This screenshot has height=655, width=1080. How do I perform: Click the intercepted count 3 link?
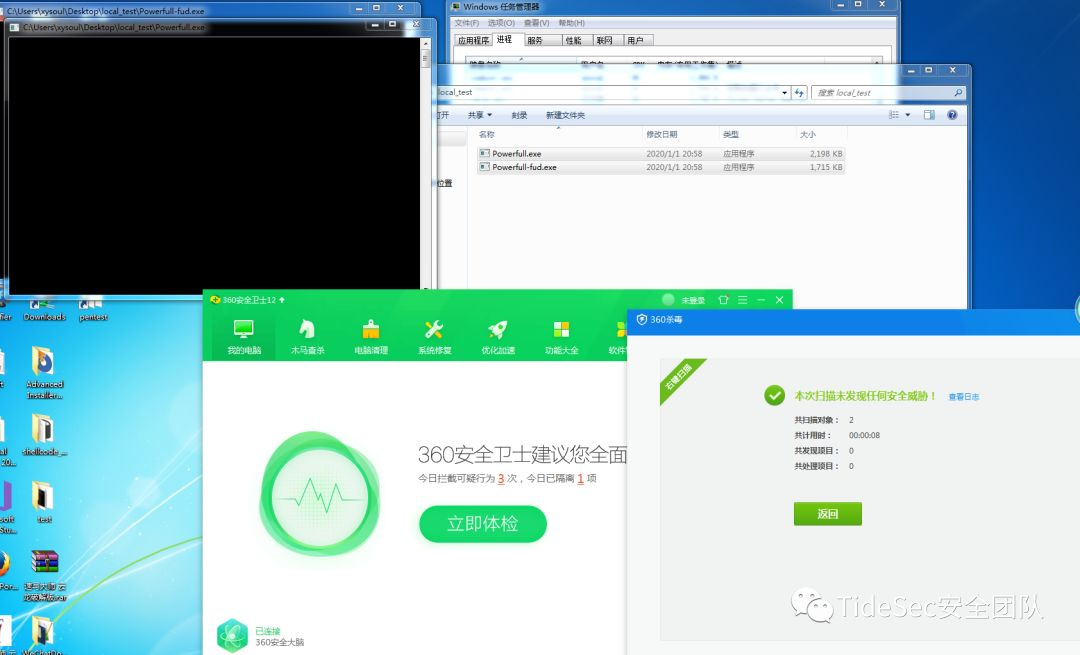coord(501,478)
